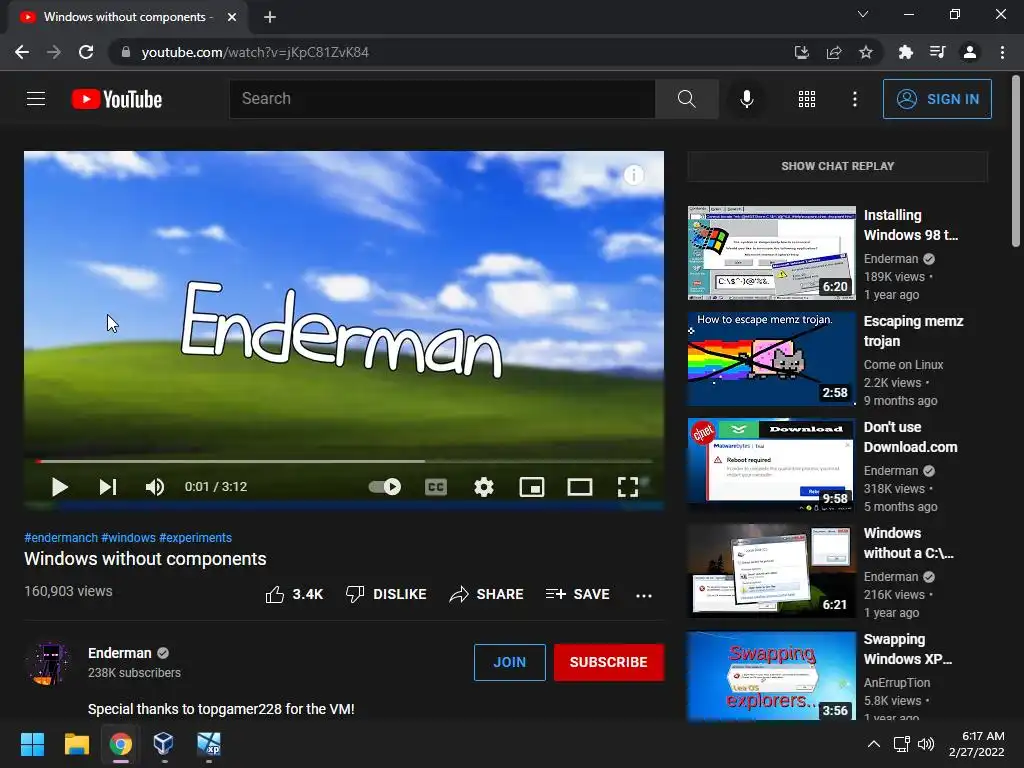Open Chrome three-dot menu
Screen dimensions: 1024x768
pos(1002,52)
